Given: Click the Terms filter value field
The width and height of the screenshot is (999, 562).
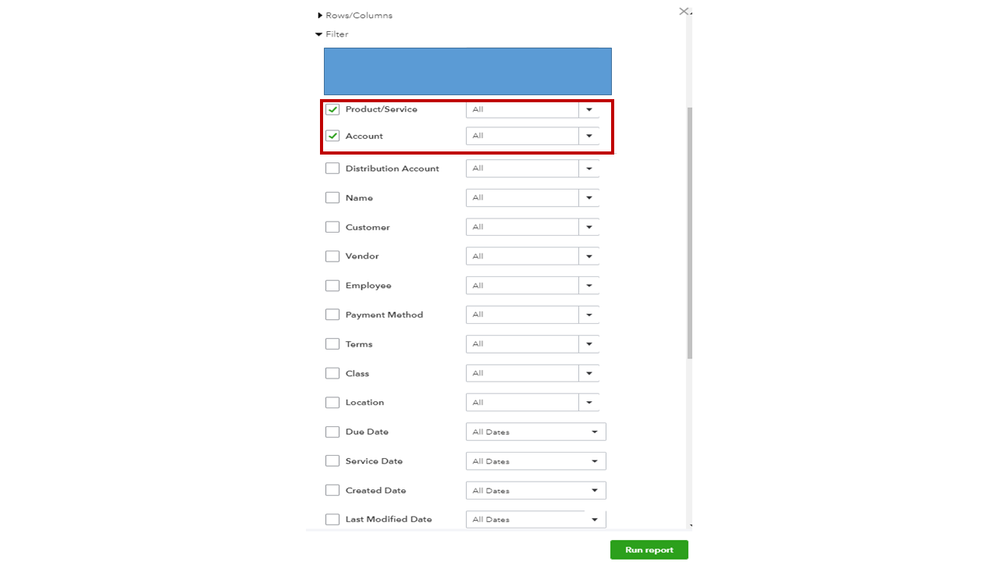Looking at the screenshot, I should [x=522, y=344].
